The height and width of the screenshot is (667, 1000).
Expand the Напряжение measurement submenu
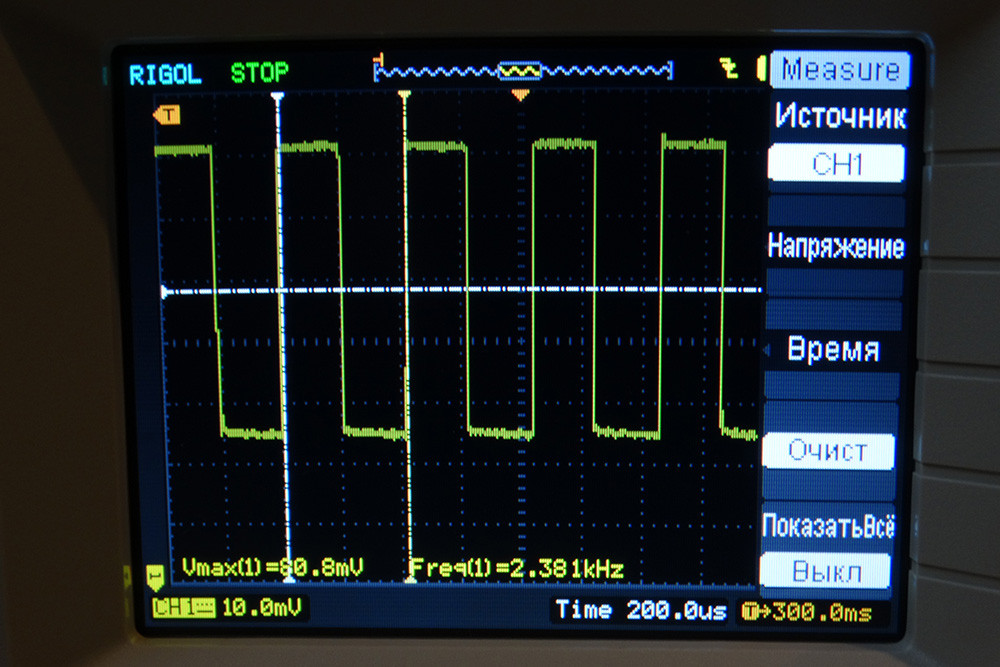(835, 246)
